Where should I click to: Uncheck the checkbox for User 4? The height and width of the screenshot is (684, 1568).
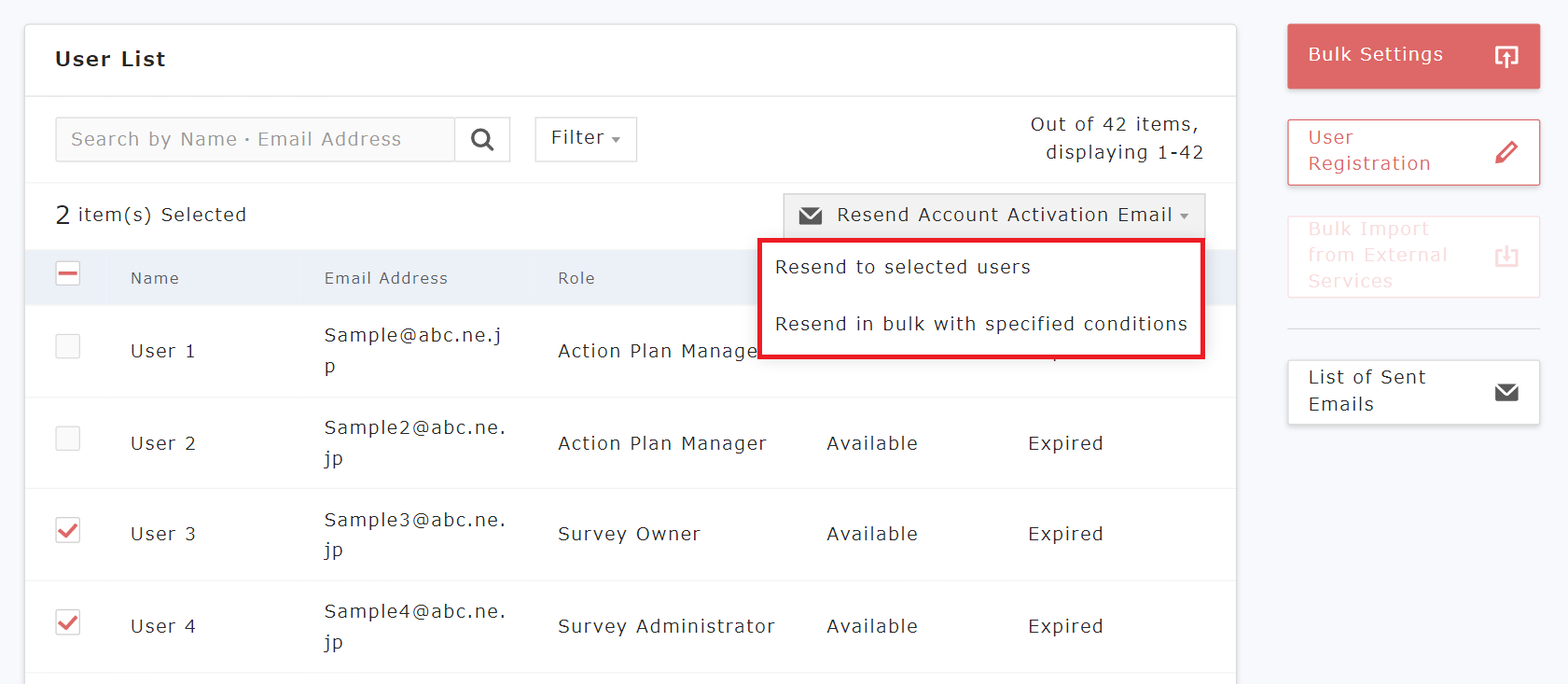click(x=68, y=622)
